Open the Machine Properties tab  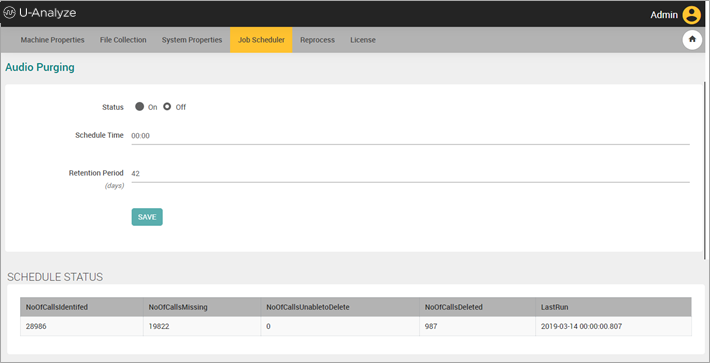pos(53,40)
